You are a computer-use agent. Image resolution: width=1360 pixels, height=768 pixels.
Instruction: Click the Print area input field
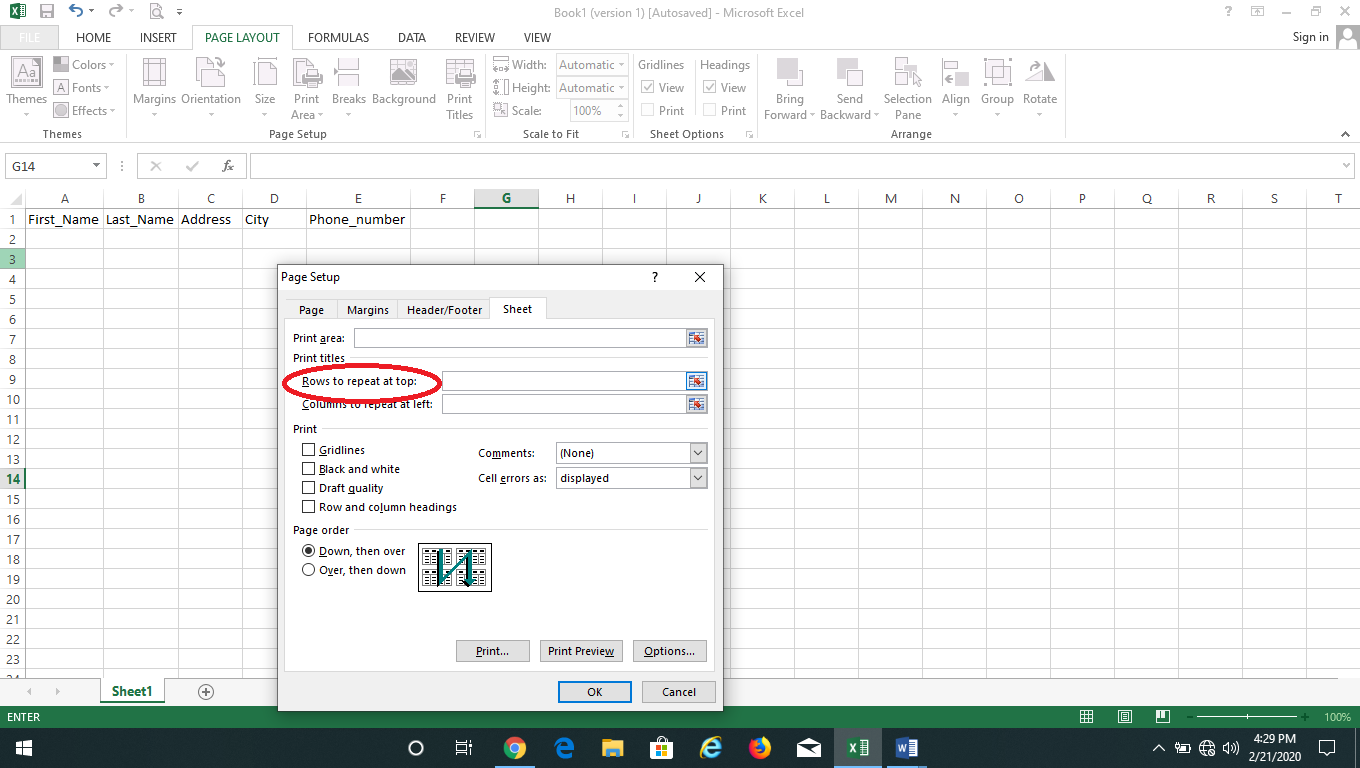point(520,338)
